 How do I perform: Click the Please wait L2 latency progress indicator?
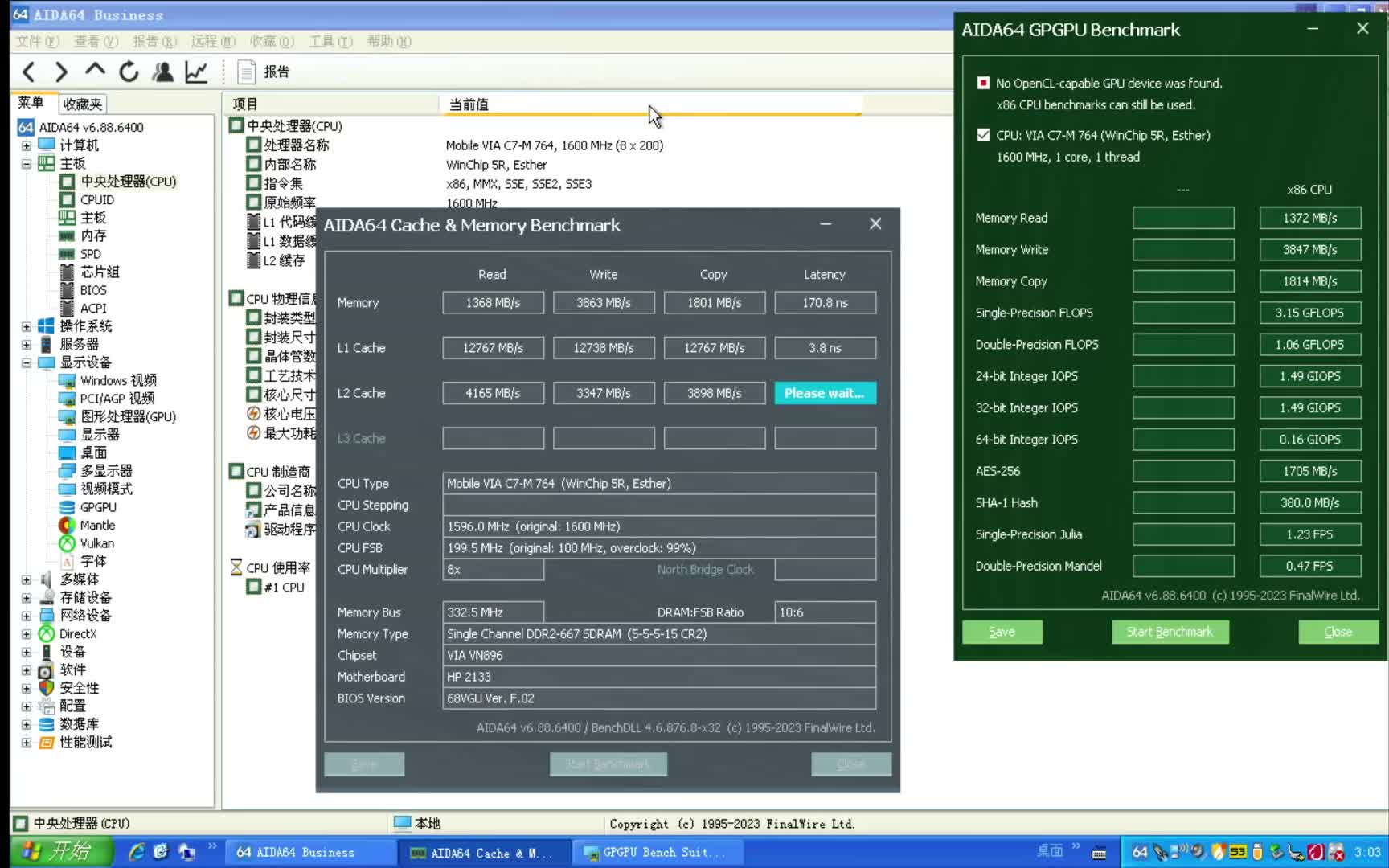point(825,393)
